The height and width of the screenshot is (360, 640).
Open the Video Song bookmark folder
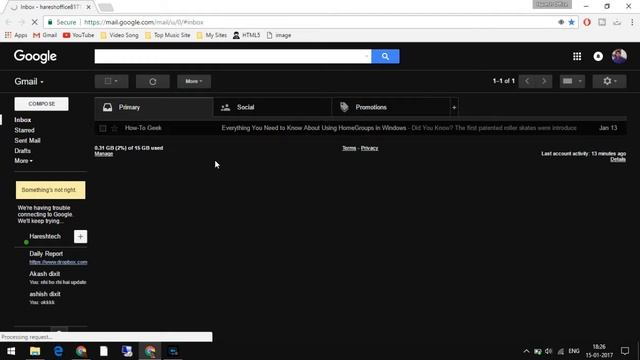[x=119, y=36]
